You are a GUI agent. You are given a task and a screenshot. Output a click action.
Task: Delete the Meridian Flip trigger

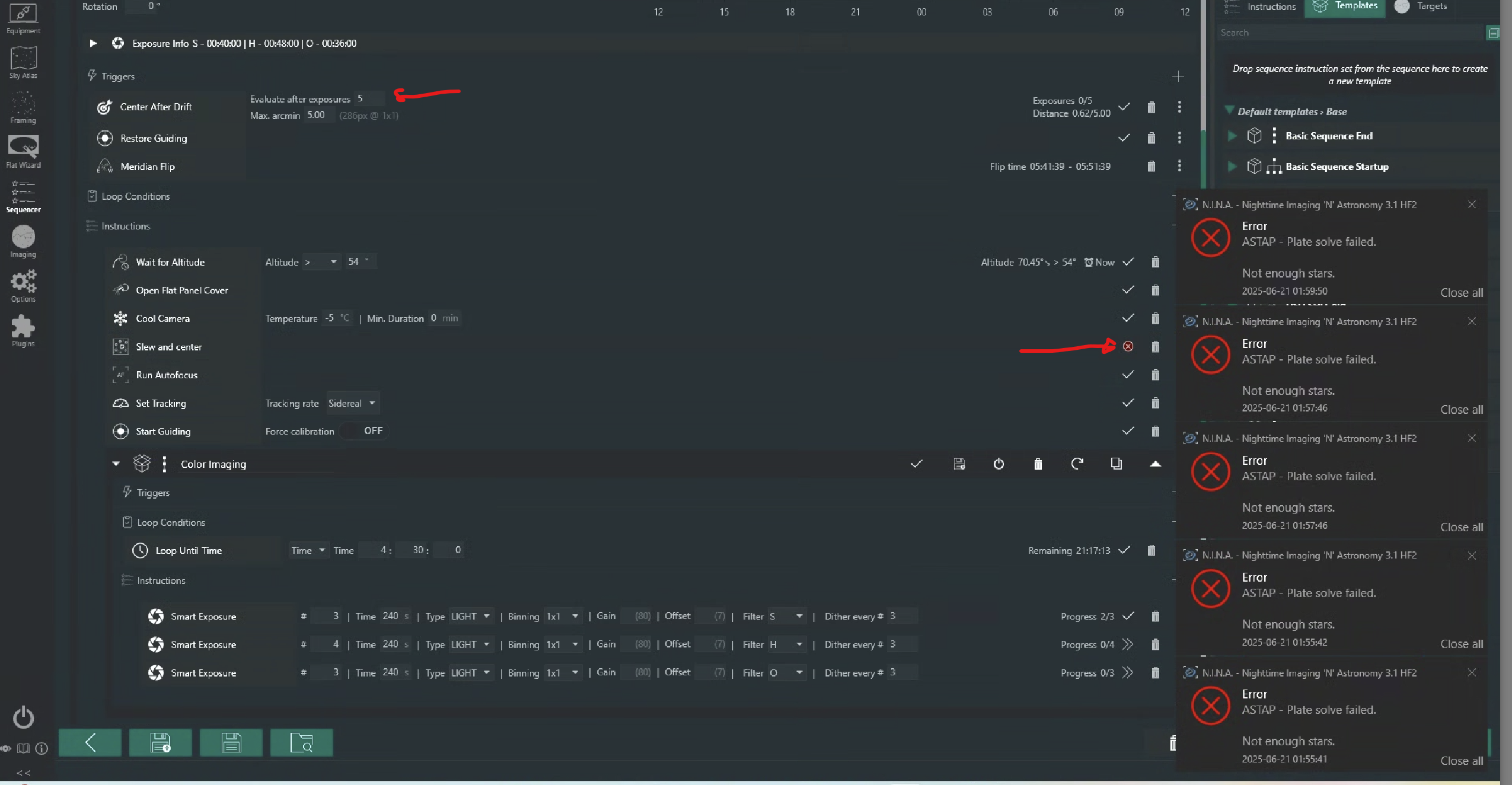pos(1151,167)
